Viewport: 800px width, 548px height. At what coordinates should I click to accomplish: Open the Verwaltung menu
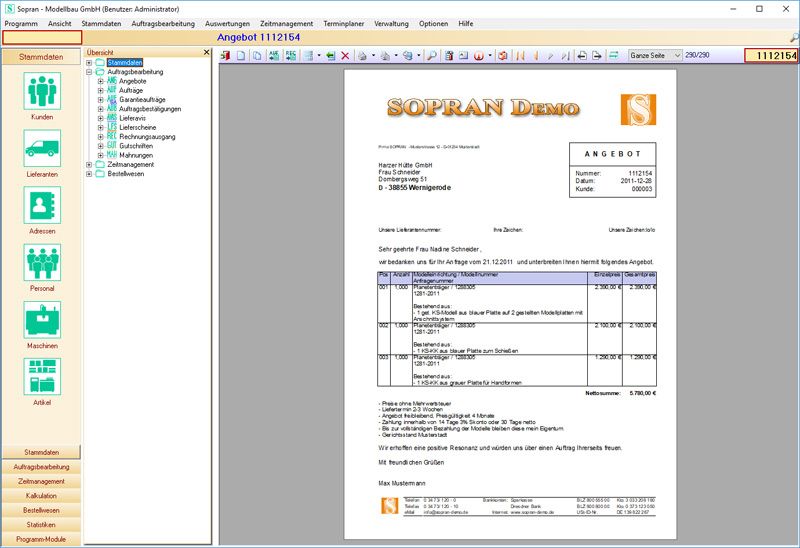391,23
